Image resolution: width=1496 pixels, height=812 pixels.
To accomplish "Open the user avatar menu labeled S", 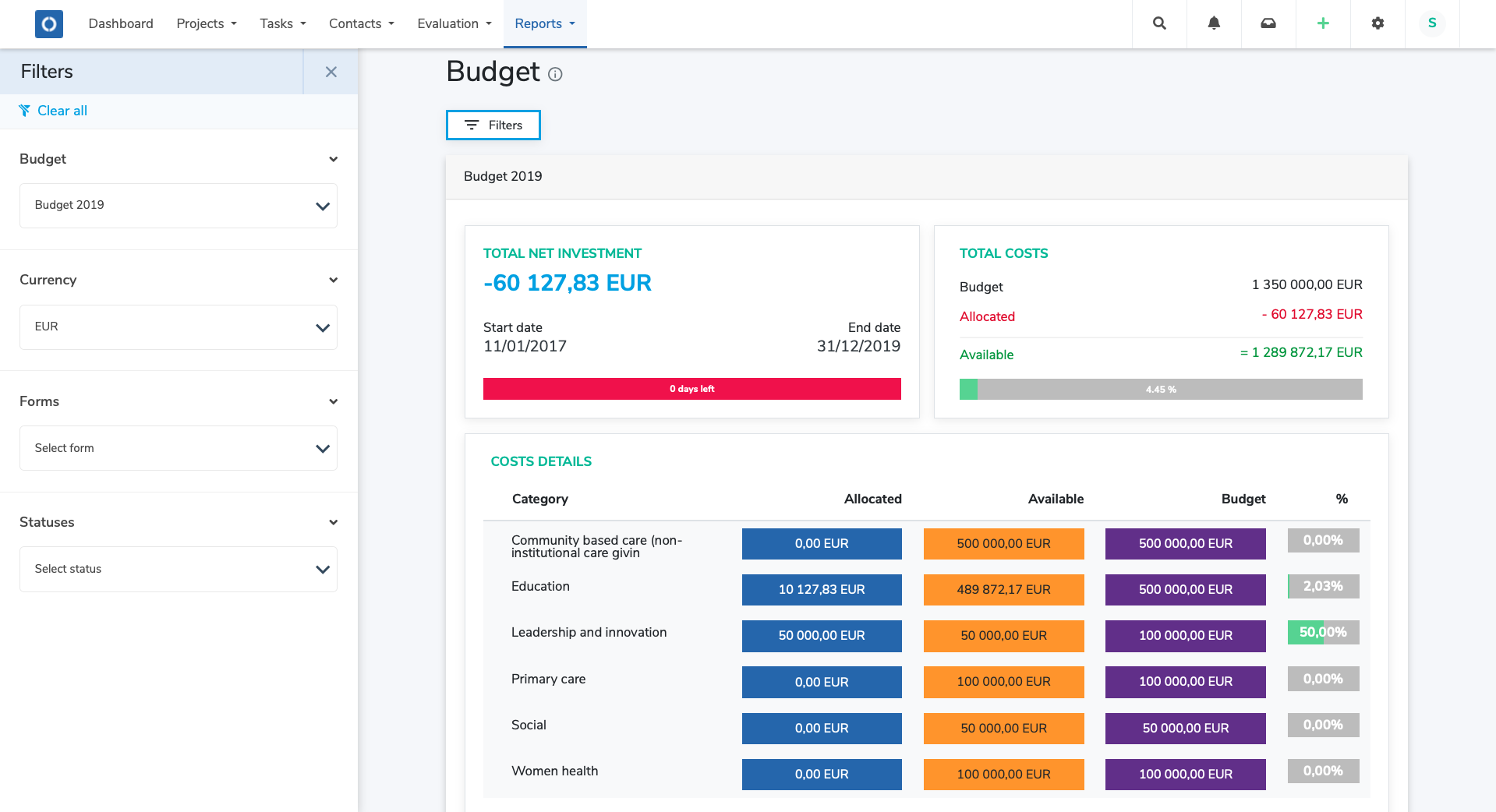I will pyautogui.click(x=1431, y=23).
